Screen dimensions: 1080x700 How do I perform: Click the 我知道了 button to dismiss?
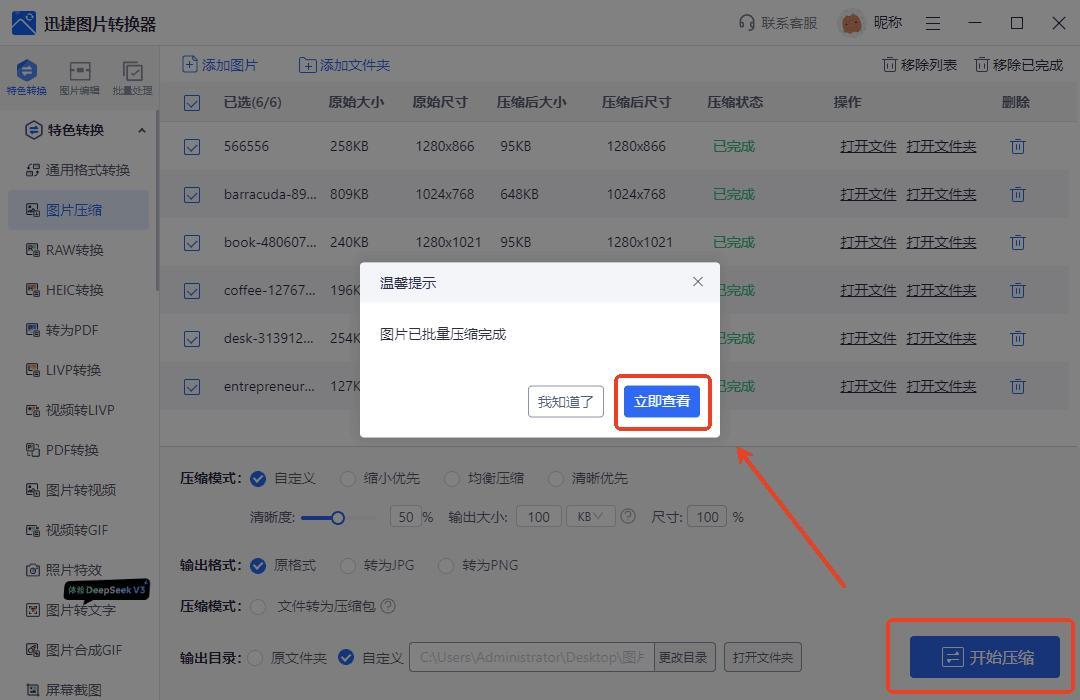(565, 402)
